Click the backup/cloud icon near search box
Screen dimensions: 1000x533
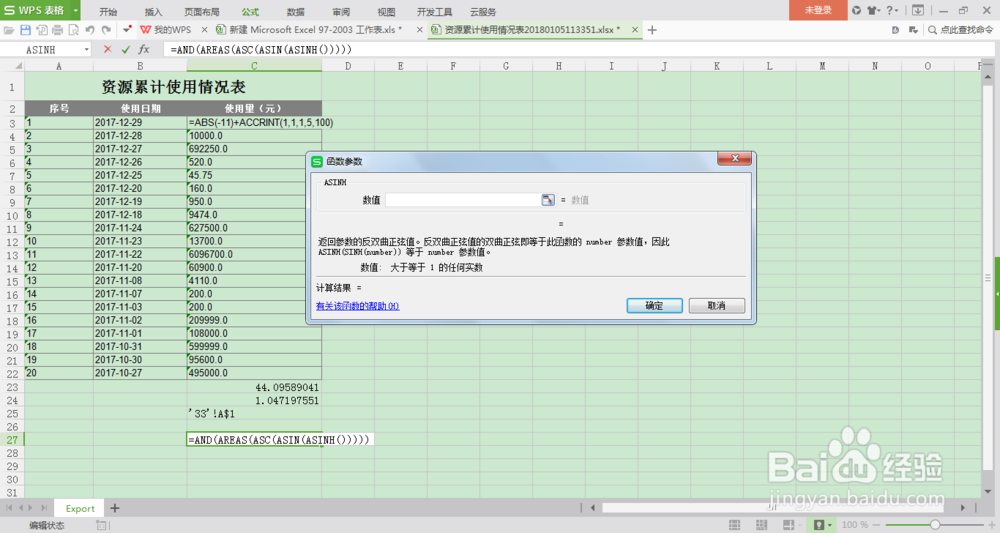pos(895,30)
